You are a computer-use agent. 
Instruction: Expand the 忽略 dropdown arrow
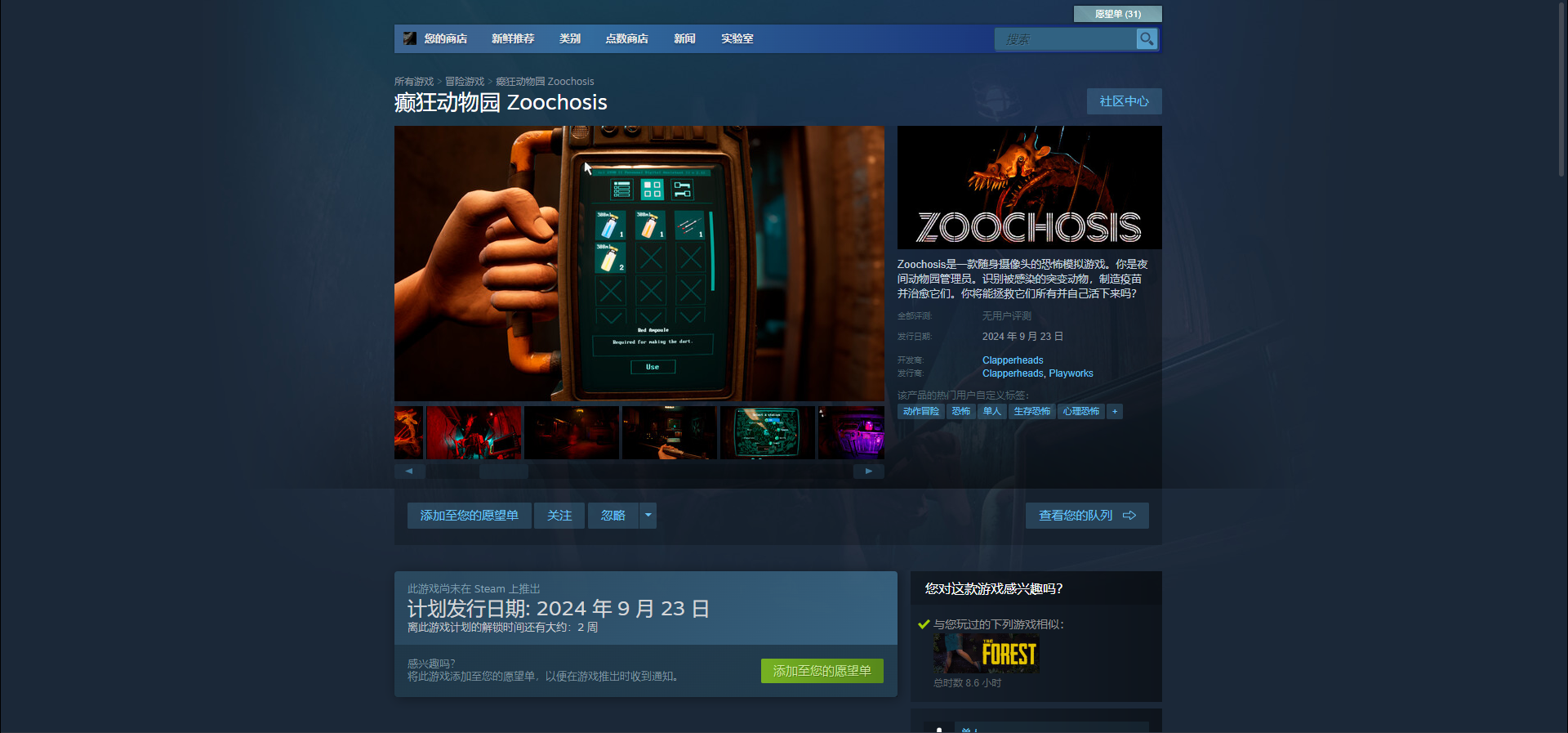coord(648,516)
